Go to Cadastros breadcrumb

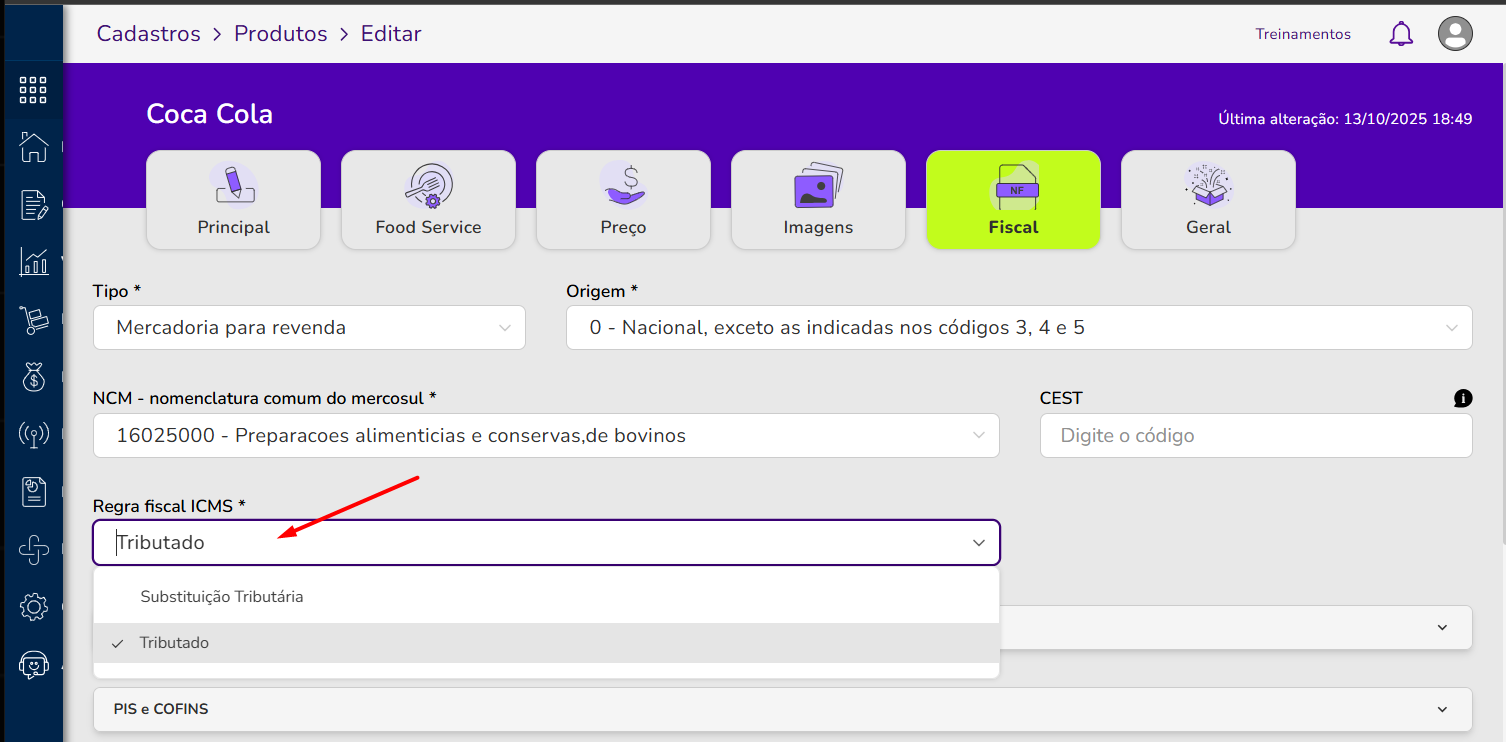149,34
